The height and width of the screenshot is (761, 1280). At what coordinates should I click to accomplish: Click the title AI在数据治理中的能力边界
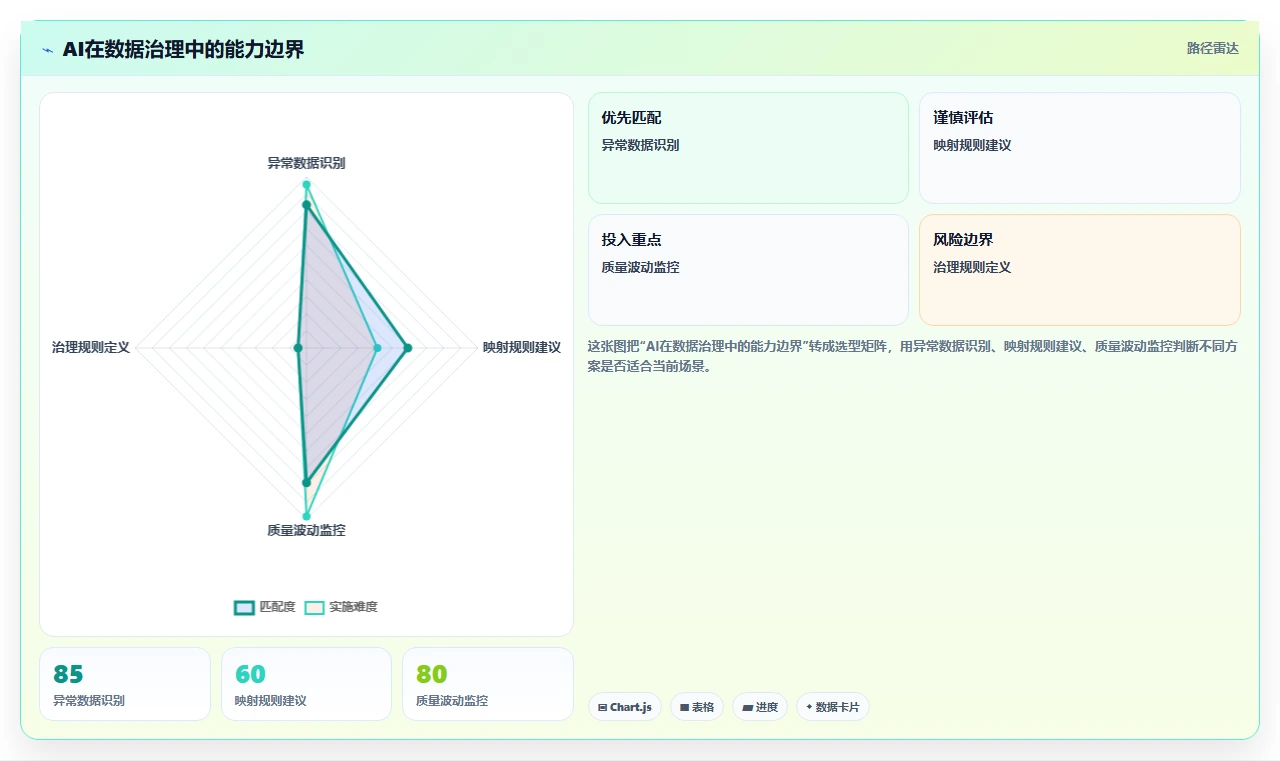(183, 49)
